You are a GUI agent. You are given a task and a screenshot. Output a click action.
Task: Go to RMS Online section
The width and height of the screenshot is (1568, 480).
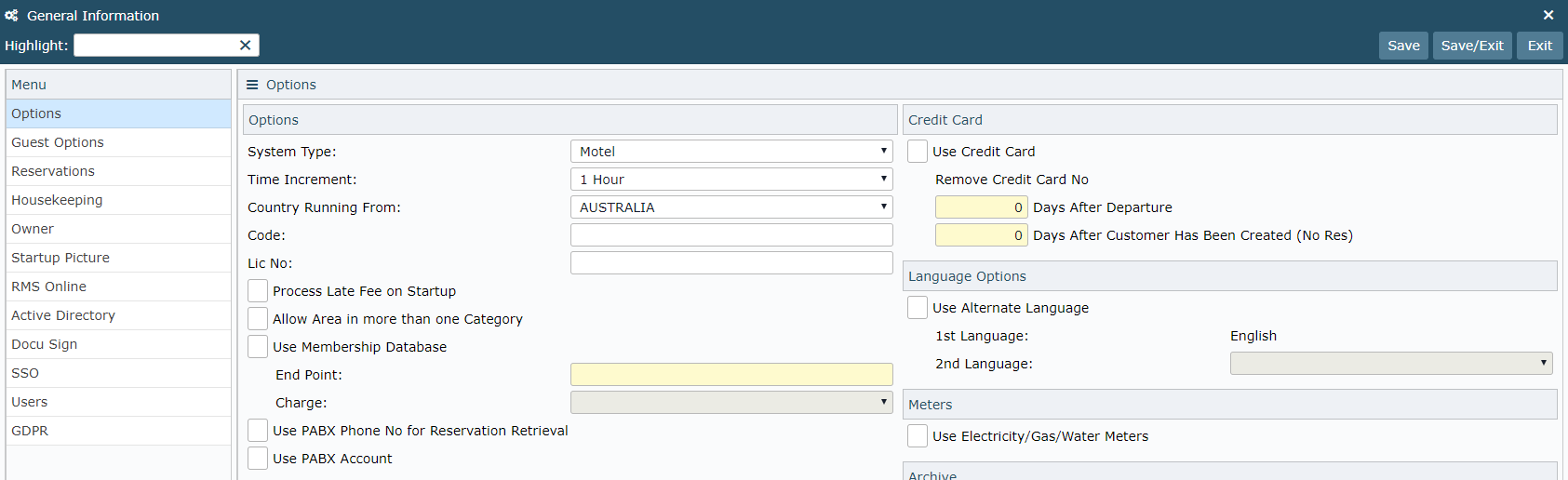pyautogui.click(x=48, y=287)
